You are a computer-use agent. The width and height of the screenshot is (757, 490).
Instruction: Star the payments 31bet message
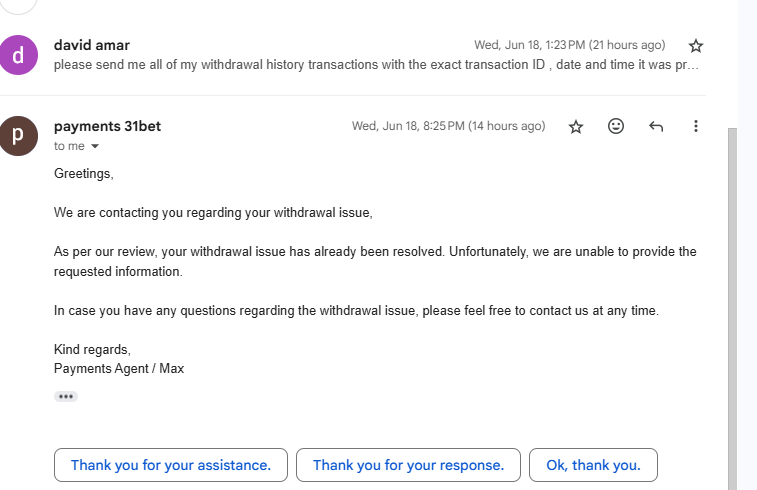576,127
